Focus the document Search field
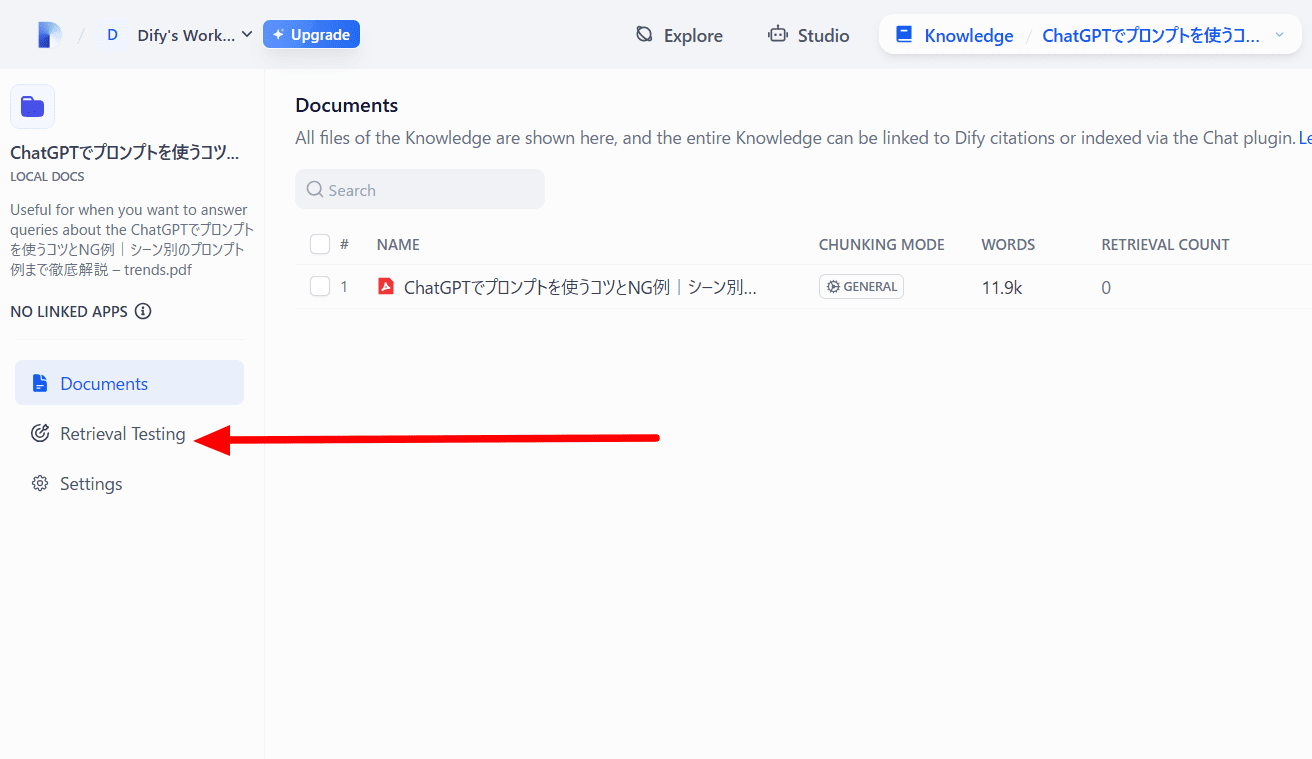Screen dimensions: 1312x759 (x=420, y=190)
